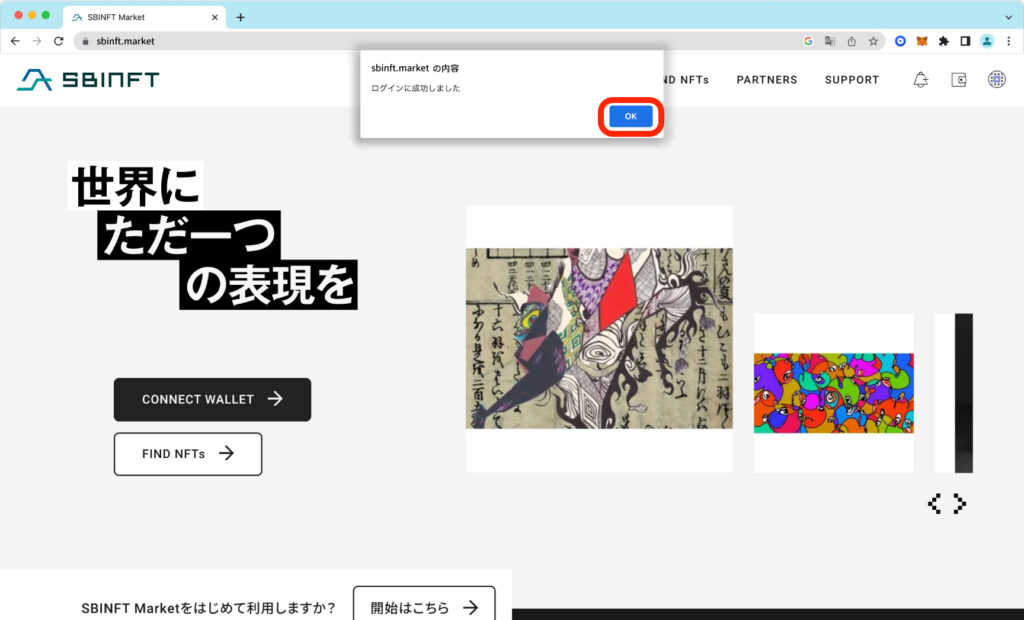The height and width of the screenshot is (620, 1024).
Task: Click OK in the login success dialog
Action: [x=630, y=116]
